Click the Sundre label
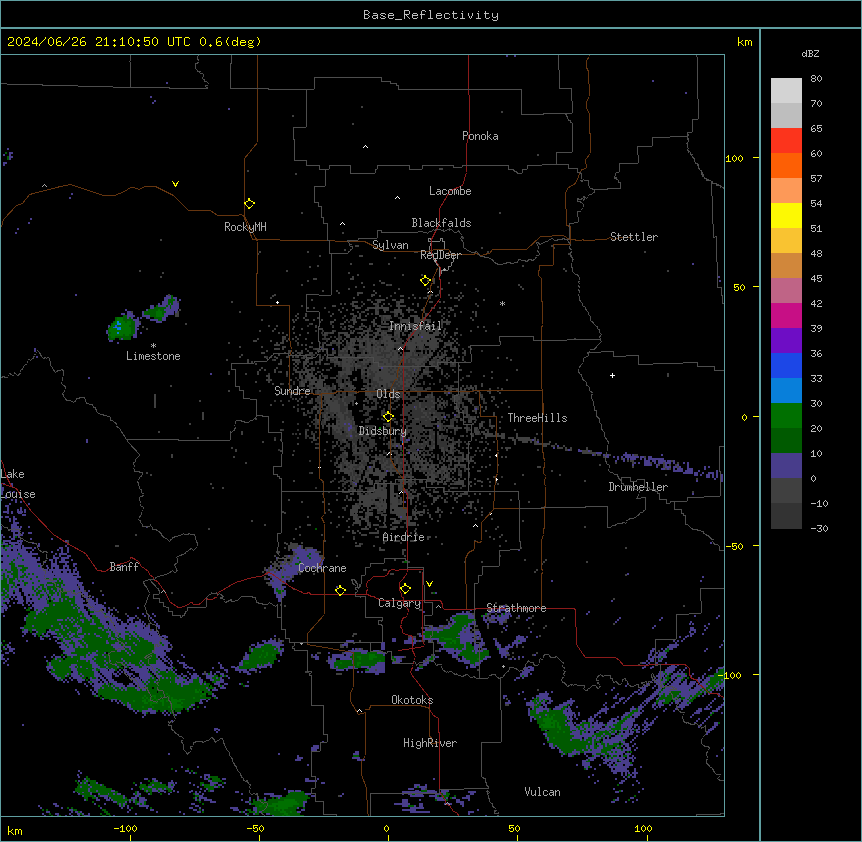The height and width of the screenshot is (842, 862). tap(292, 391)
